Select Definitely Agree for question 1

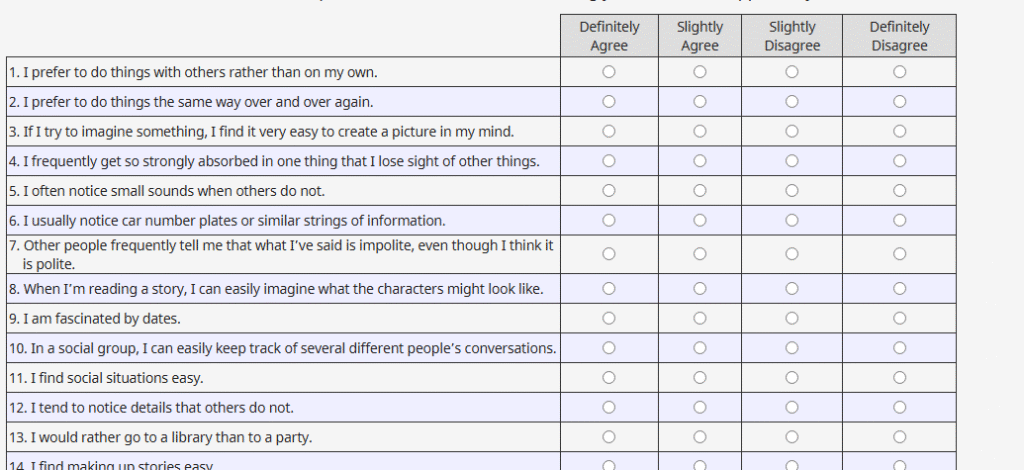[x=609, y=72]
